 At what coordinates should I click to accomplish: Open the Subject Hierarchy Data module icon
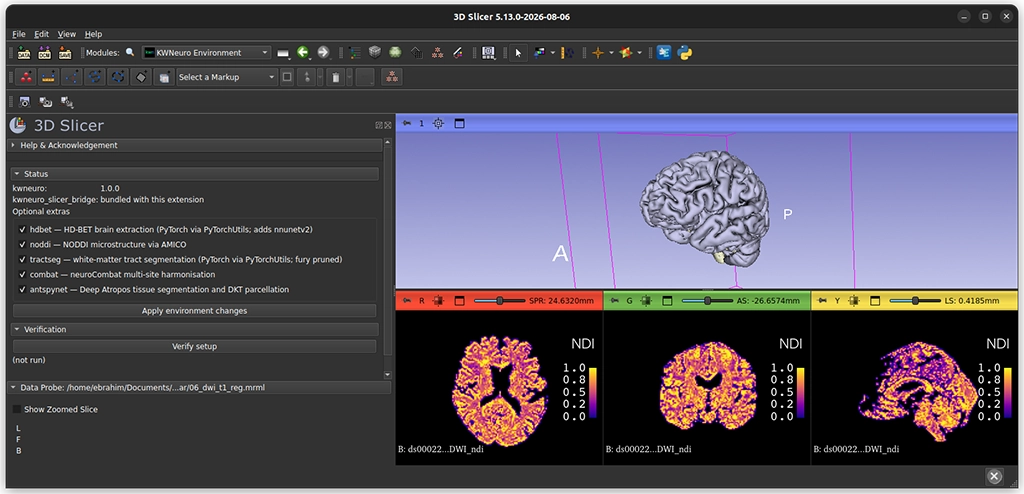pos(355,53)
